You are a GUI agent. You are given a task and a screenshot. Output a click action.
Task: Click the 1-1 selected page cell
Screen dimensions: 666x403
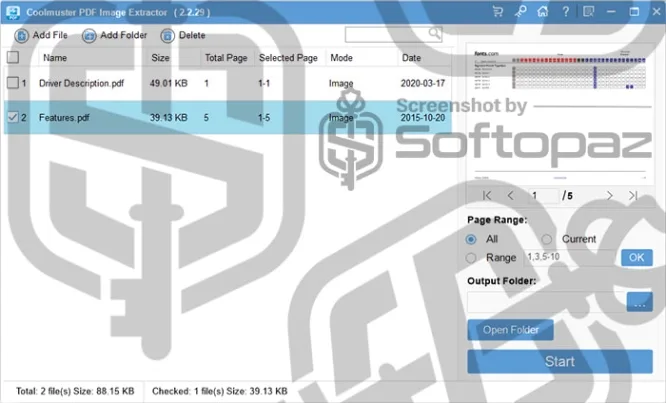pos(264,83)
